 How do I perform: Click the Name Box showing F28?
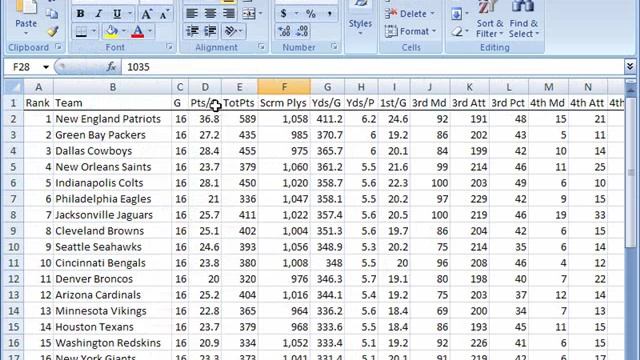pos(21,67)
